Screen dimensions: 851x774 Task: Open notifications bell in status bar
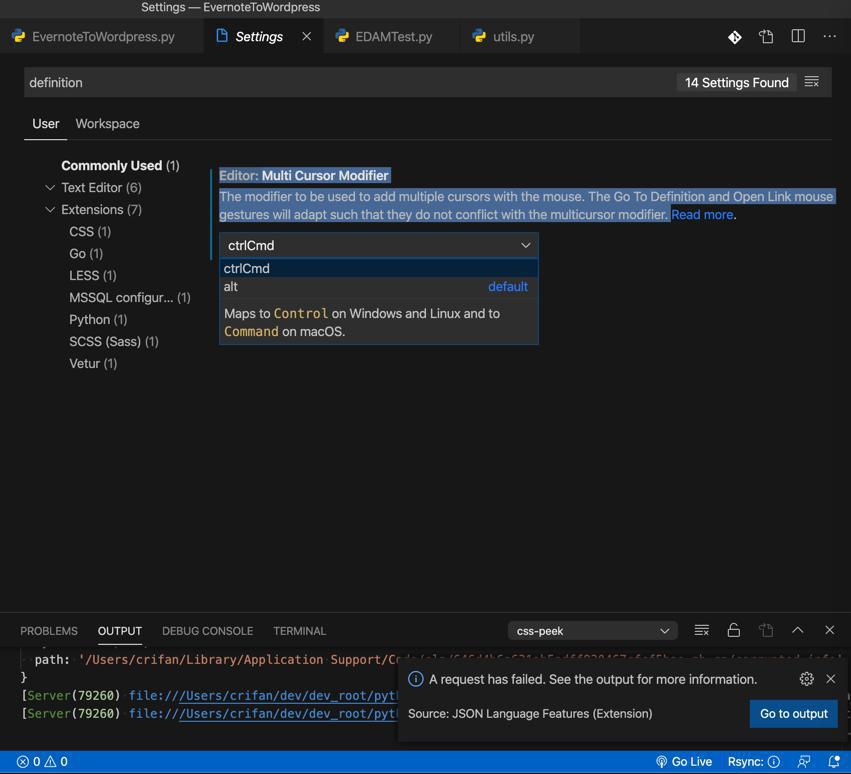834,761
